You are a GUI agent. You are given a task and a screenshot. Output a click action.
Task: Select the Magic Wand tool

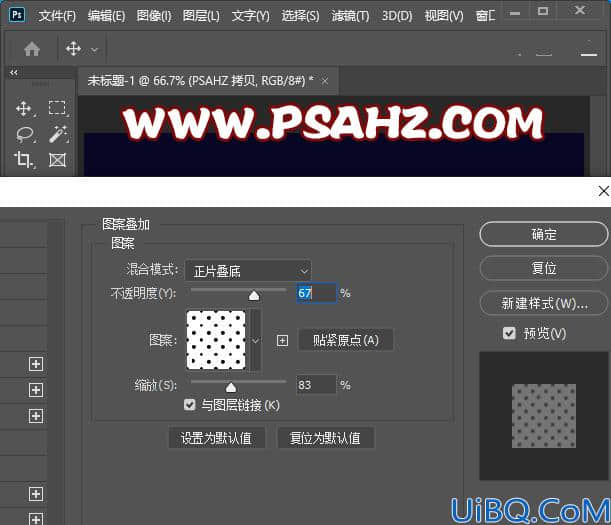point(58,134)
